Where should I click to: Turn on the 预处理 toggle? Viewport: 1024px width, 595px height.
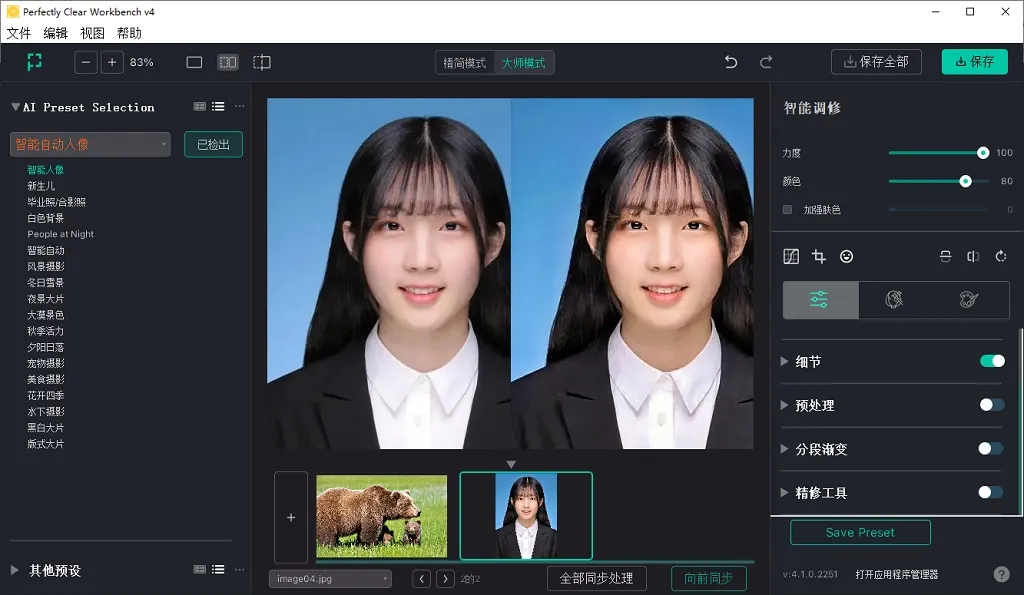coord(990,405)
